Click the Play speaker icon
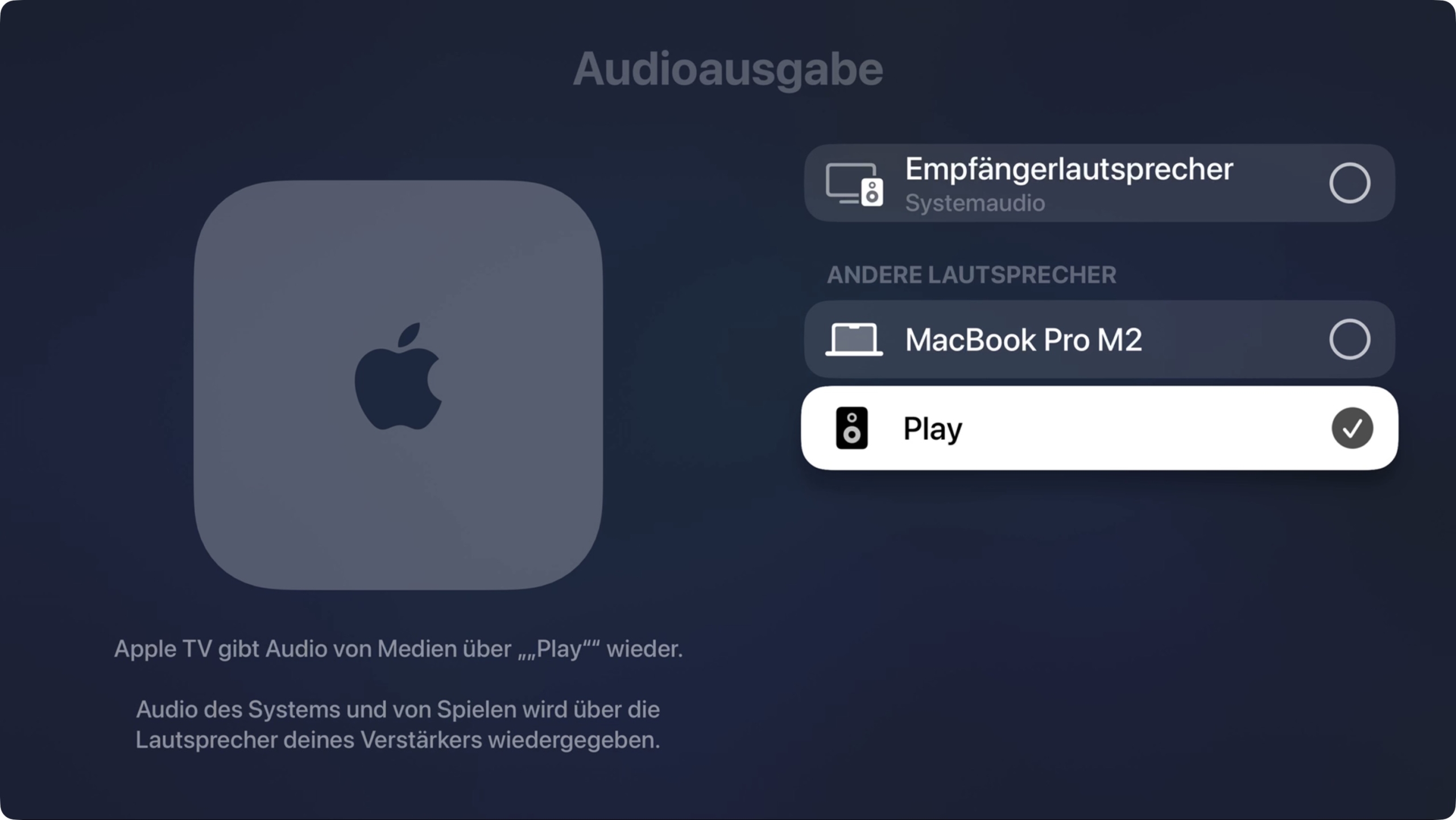This screenshot has height=820, width=1456. 851,428
